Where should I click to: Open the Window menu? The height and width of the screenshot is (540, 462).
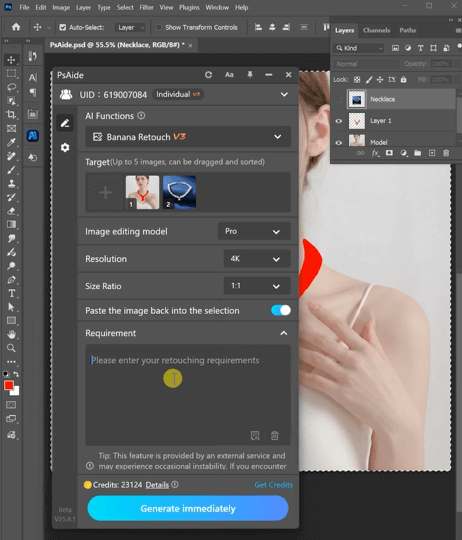[217, 7]
